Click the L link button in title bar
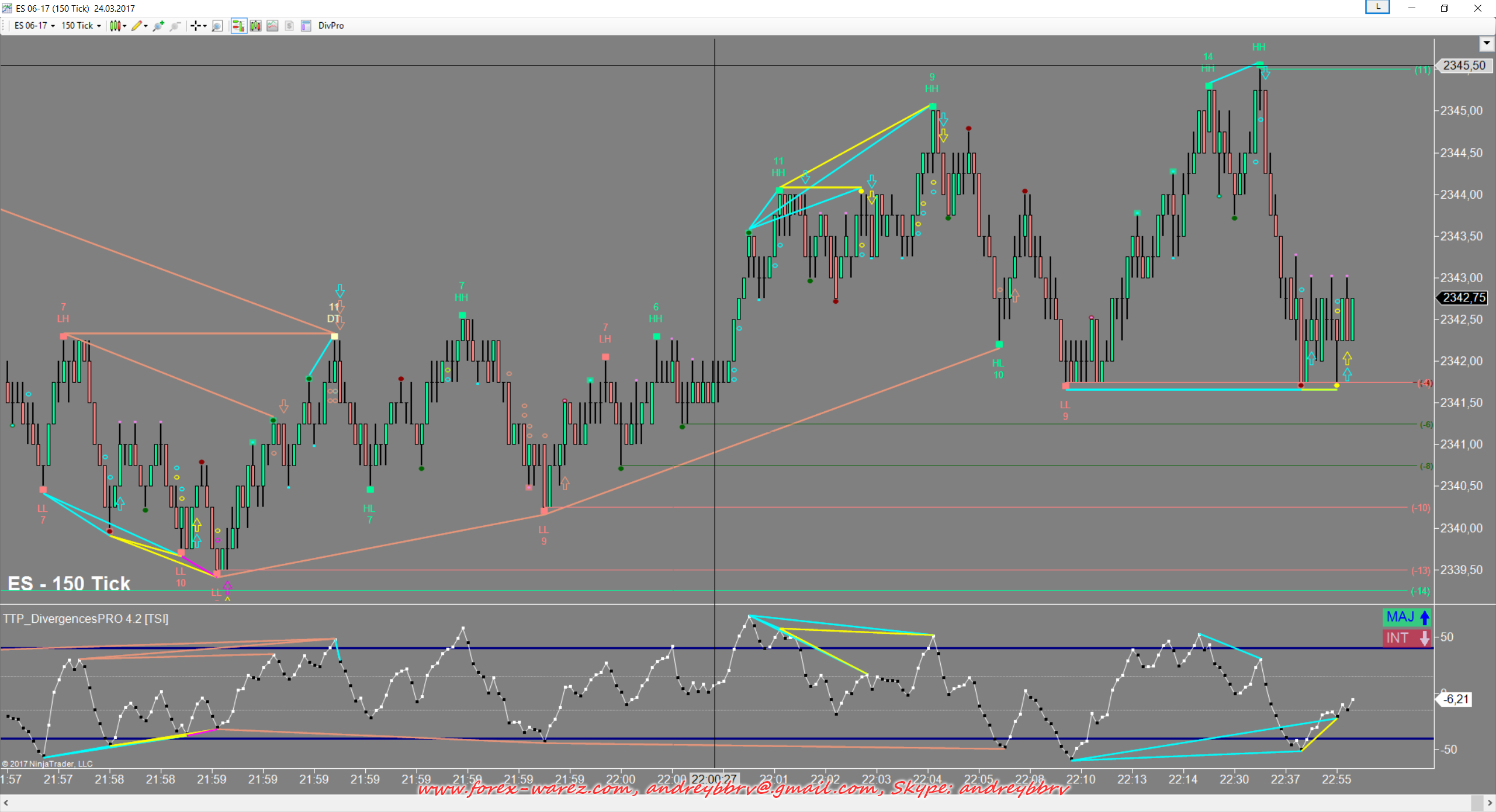The width and height of the screenshot is (1496, 812). [1377, 7]
